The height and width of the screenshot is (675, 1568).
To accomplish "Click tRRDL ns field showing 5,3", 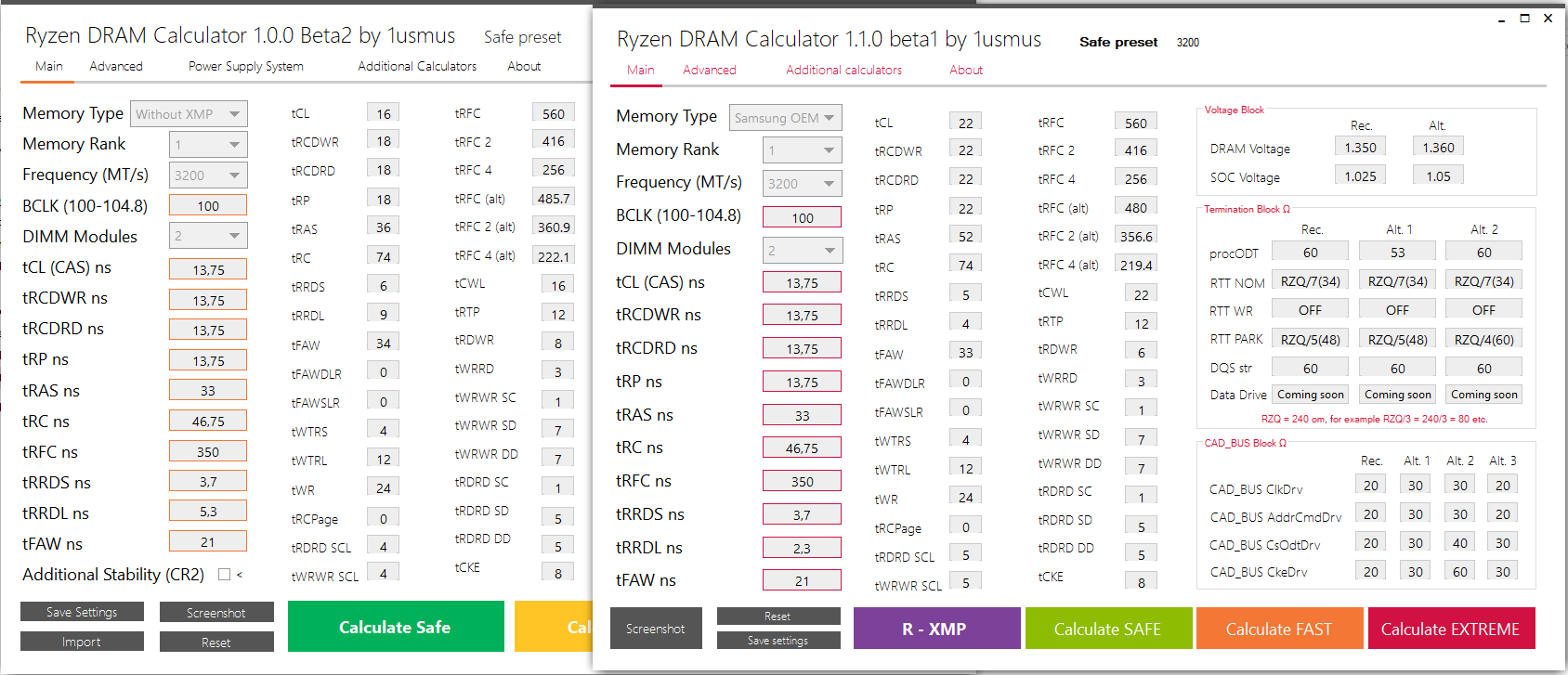I will pyautogui.click(x=208, y=512).
